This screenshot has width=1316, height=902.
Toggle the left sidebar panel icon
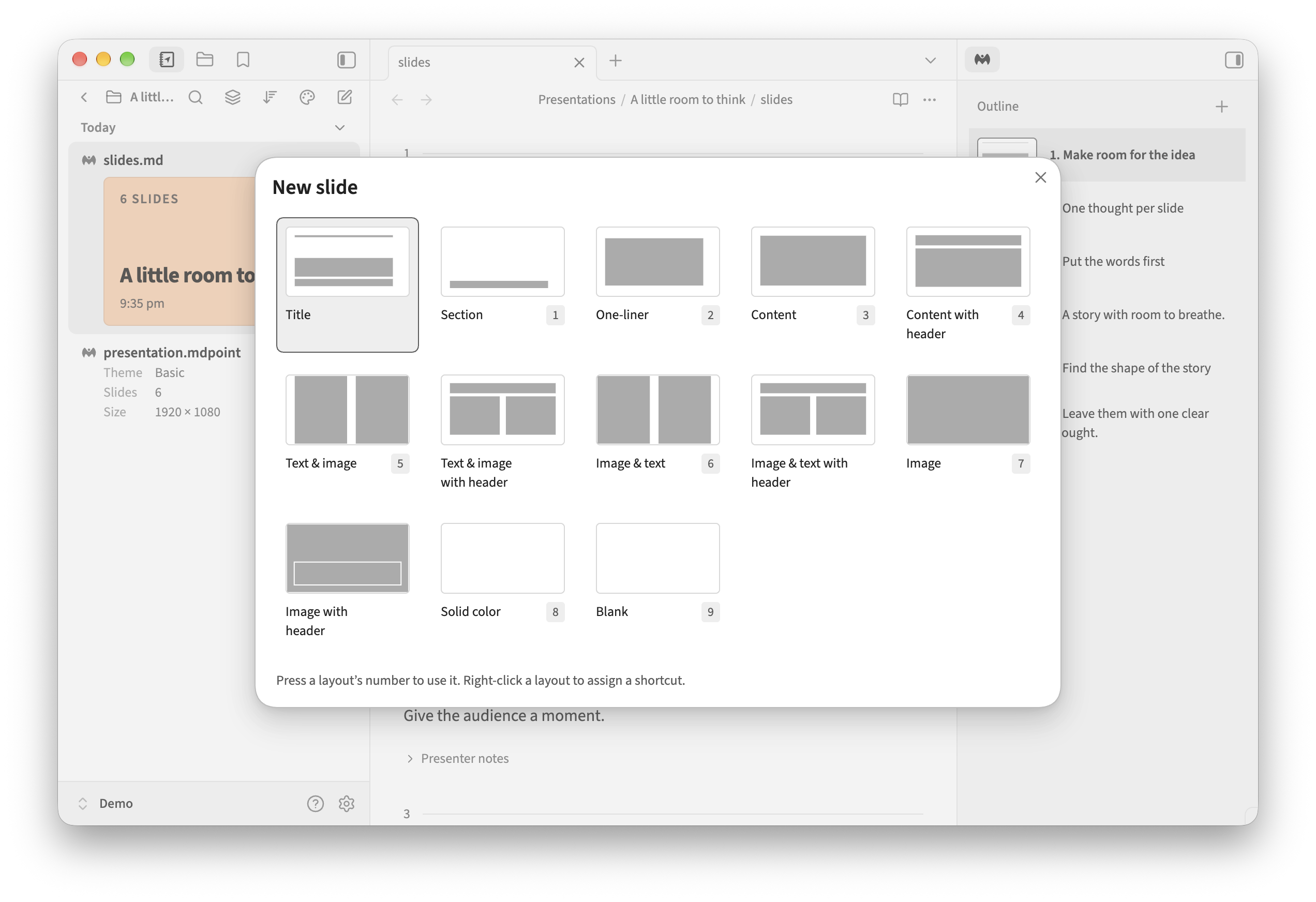(x=346, y=60)
